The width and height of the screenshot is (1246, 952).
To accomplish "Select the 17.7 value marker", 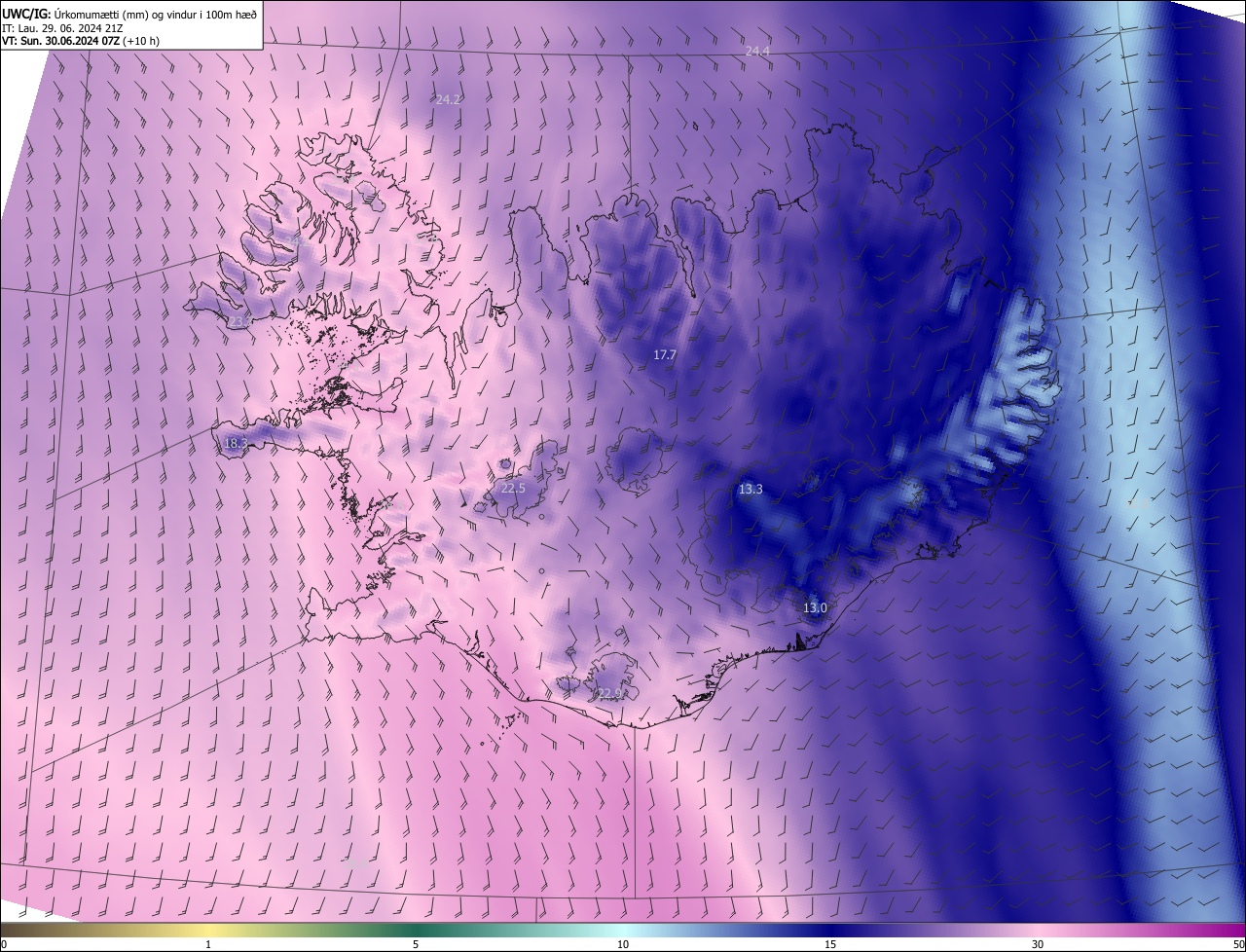I will 664,355.
